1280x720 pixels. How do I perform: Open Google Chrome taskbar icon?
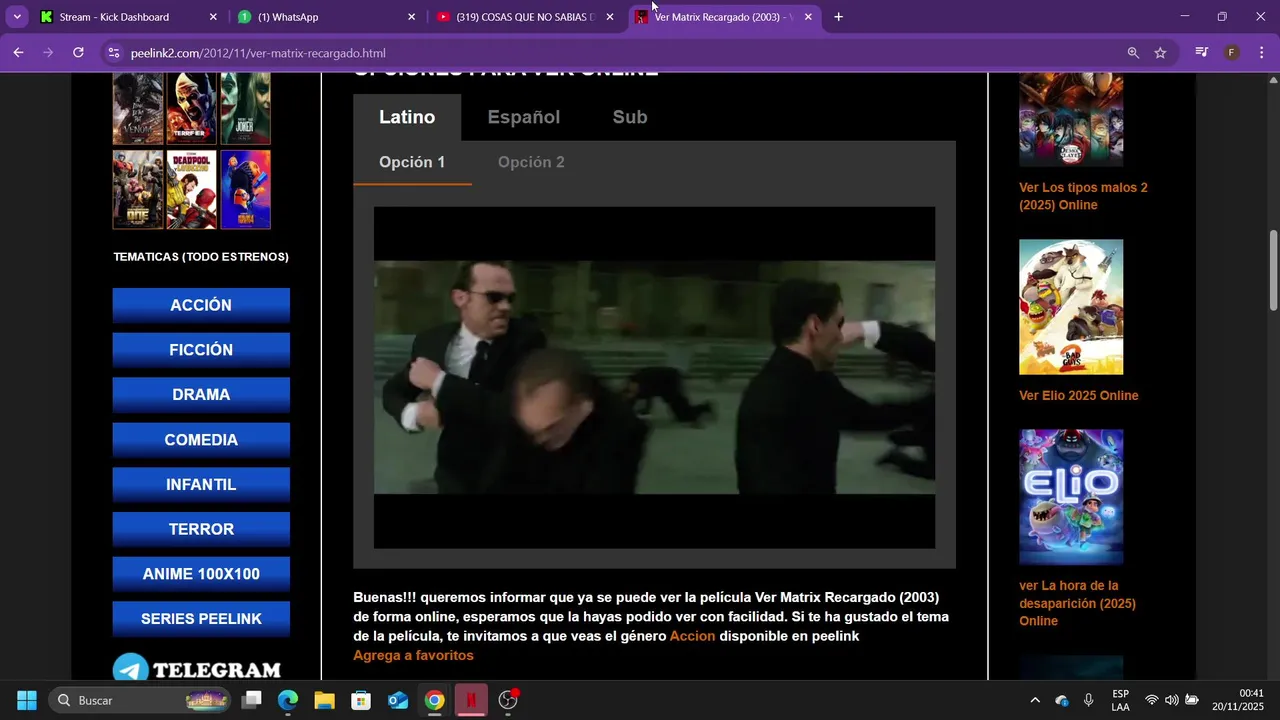pyautogui.click(x=434, y=700)
